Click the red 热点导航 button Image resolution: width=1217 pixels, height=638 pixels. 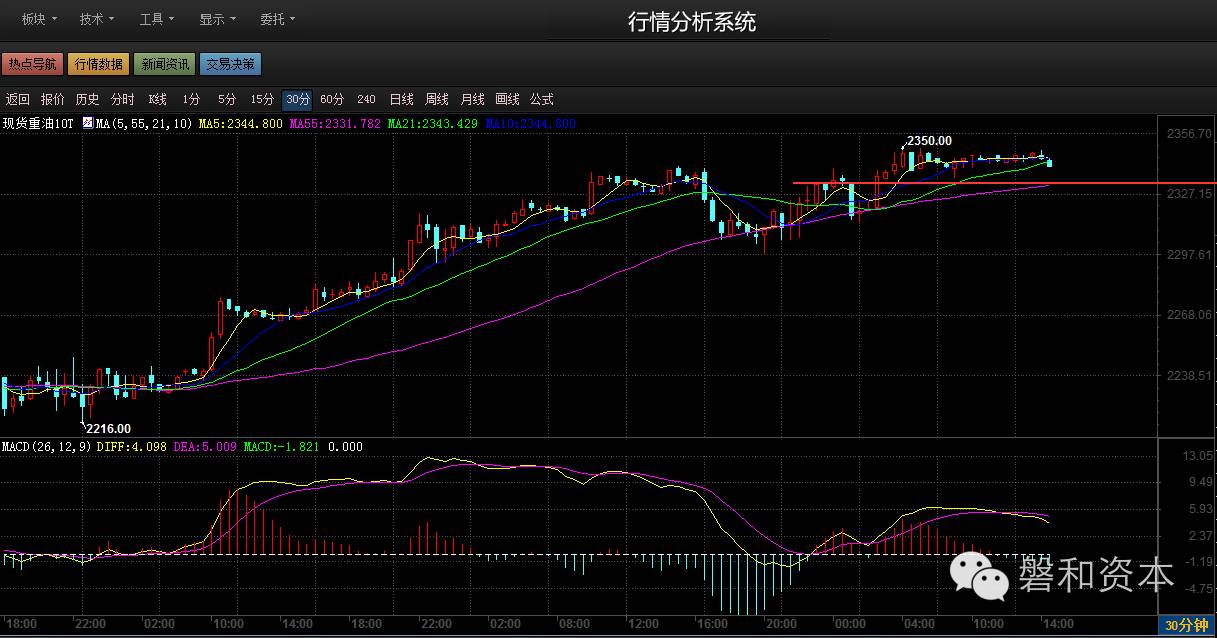pos(32,64)
